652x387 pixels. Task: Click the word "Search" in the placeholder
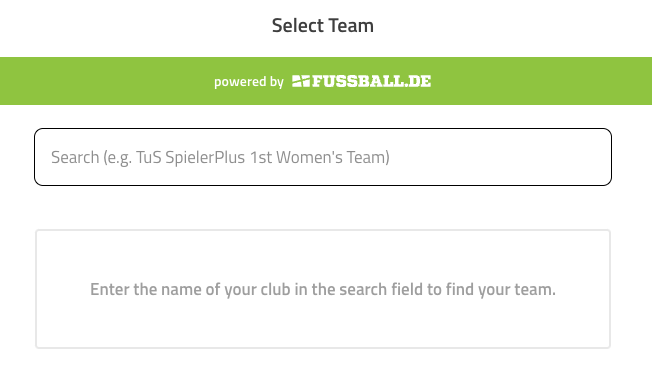point(75,157)
